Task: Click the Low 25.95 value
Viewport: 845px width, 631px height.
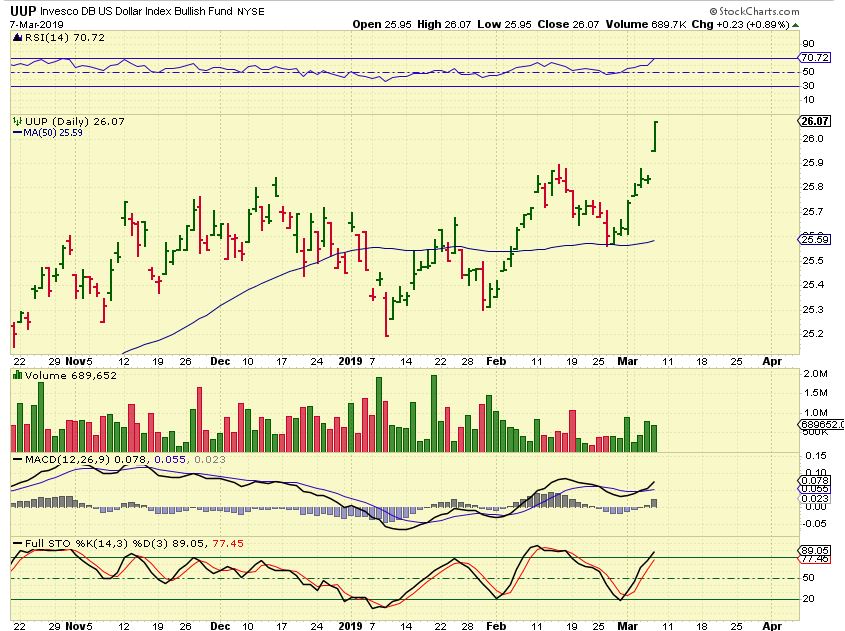Action: tap(504, 25)
